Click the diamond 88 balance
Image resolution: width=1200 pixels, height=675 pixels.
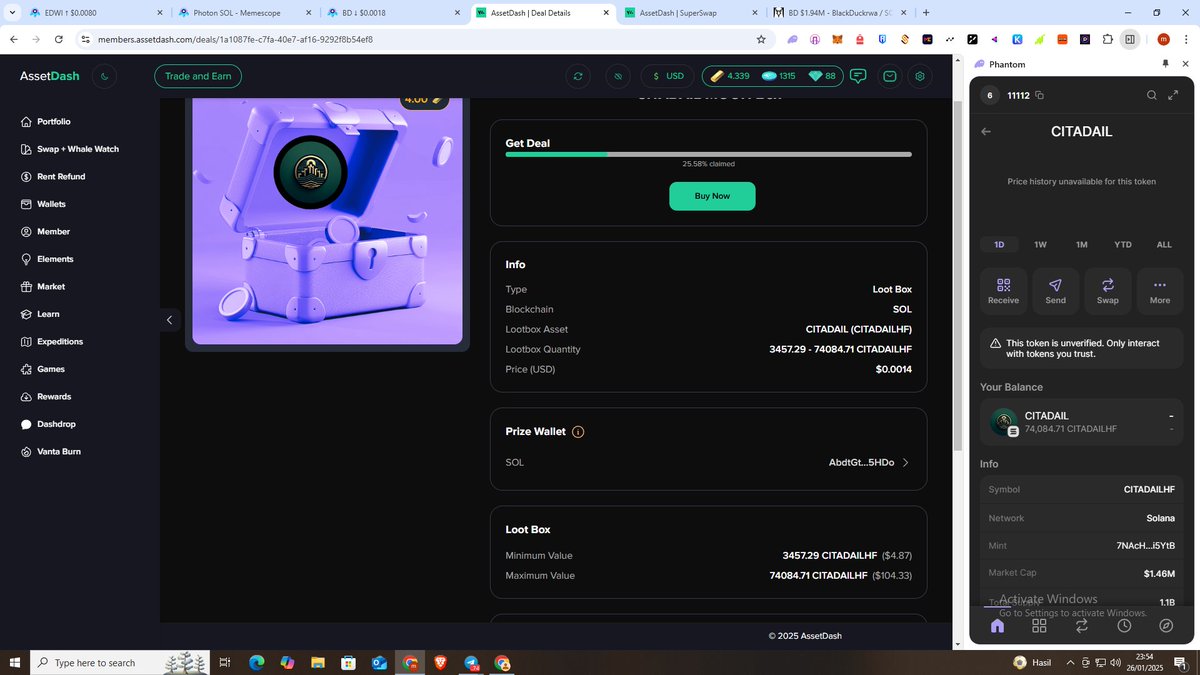coord(822,76)
